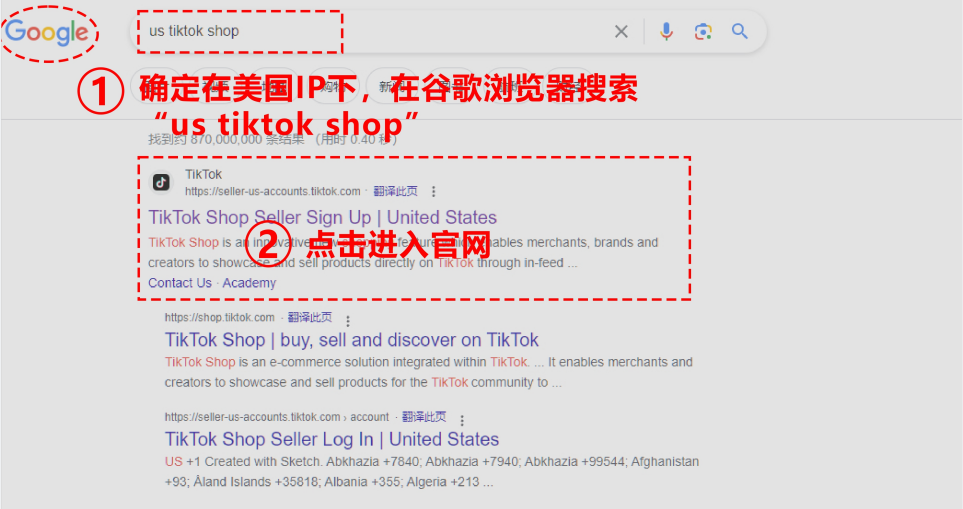This screenshot has height=509, width=963.
Task: Open TikTok Shop Seller Sign Up link
Action: (322, 217)
